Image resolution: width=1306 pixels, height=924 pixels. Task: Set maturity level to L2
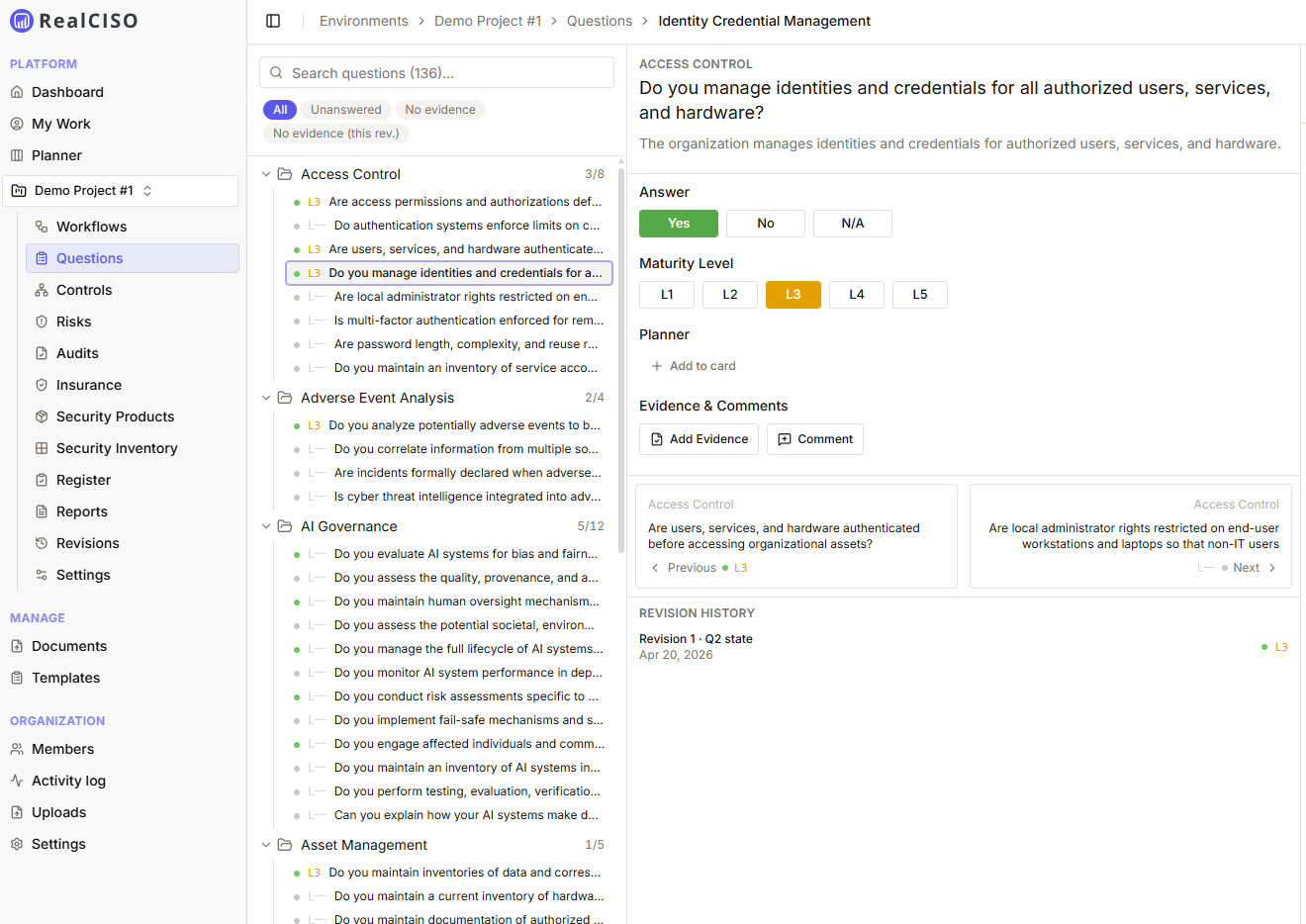click(730, 295)
